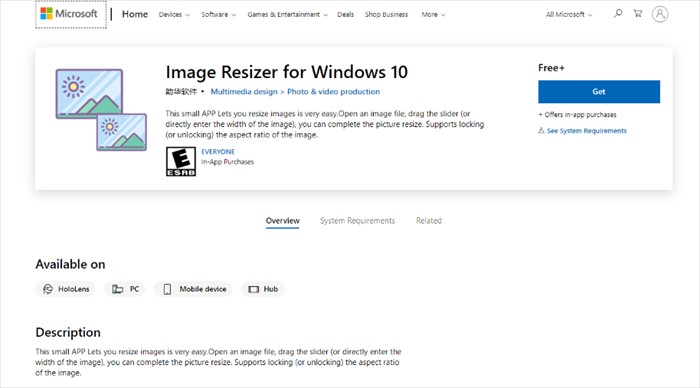Click the EVERYONE rating link
The height and width of the screenshot is (388, 700).
[218, 152]
